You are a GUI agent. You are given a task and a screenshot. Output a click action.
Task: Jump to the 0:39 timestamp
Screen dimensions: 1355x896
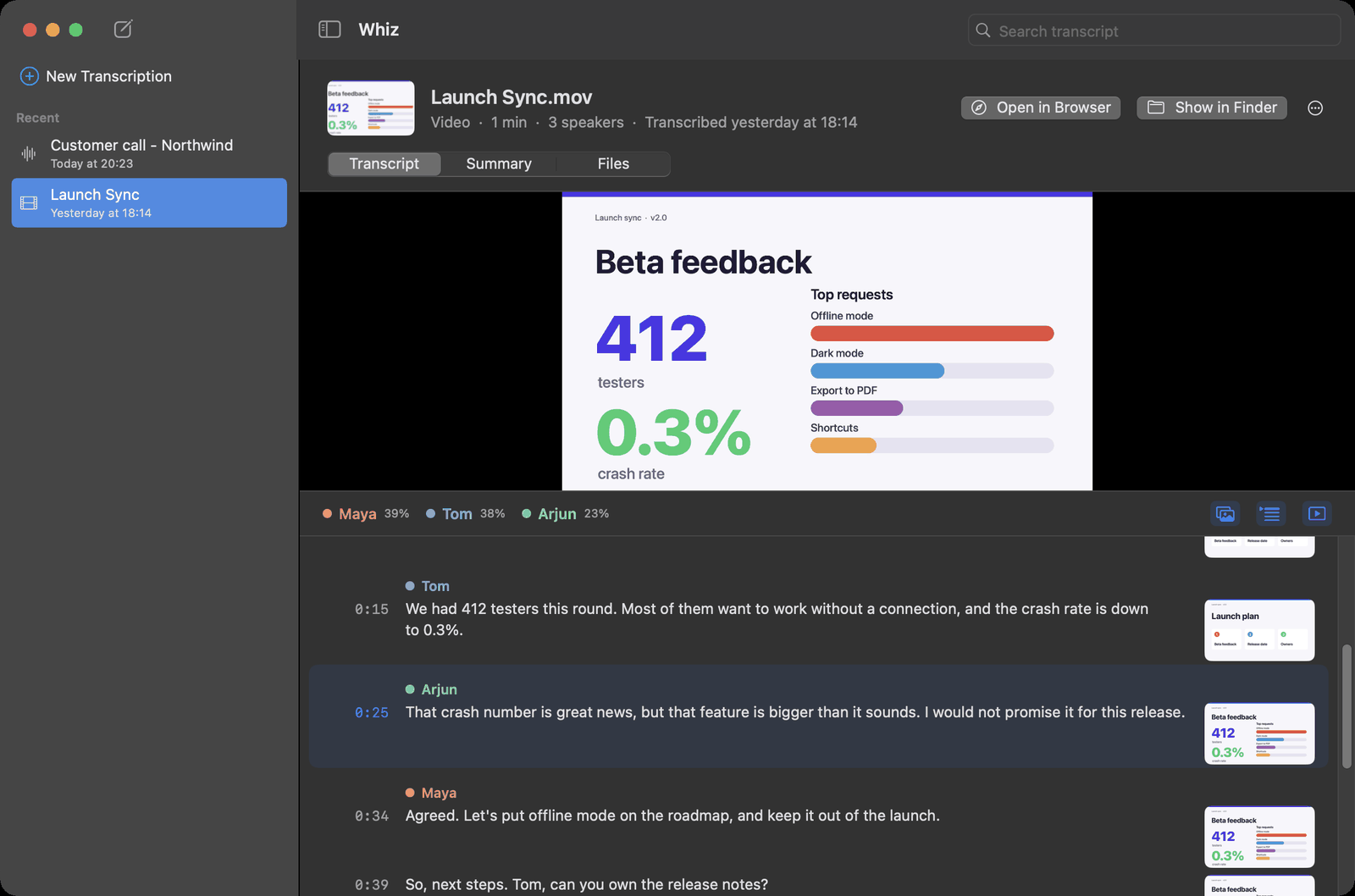click(372, 885)
